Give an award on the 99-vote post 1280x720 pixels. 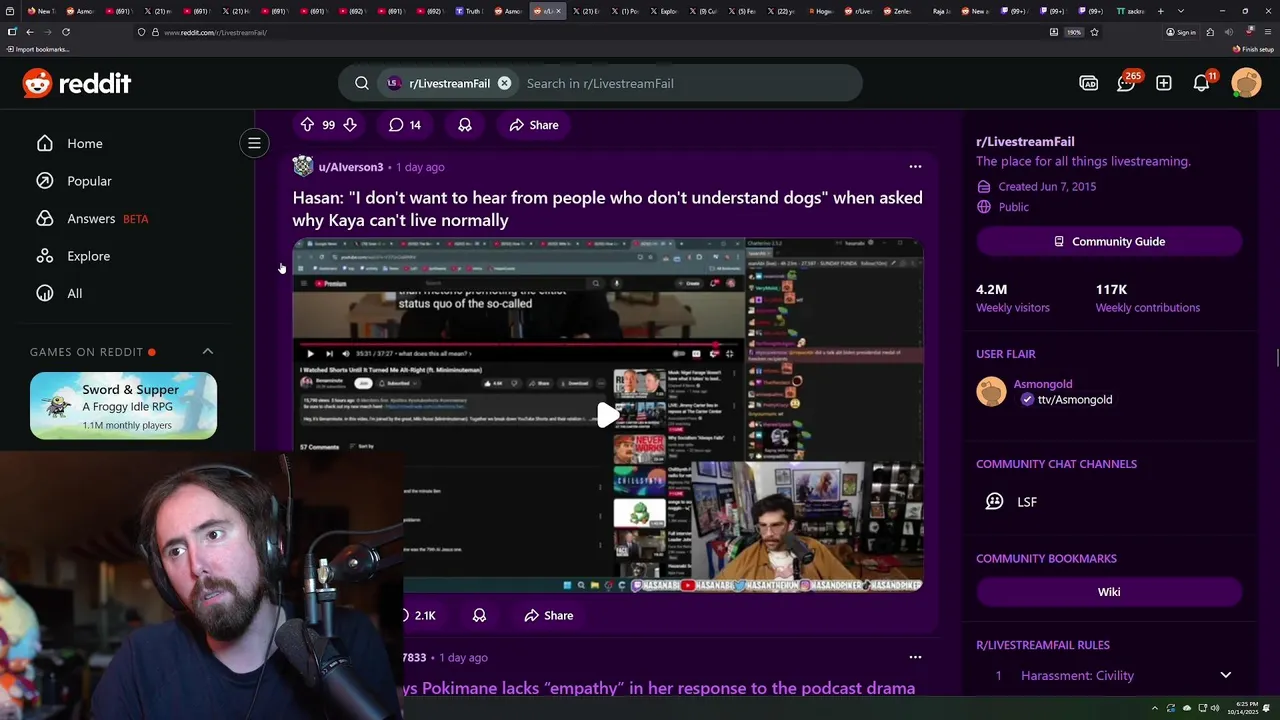(465, 125)
